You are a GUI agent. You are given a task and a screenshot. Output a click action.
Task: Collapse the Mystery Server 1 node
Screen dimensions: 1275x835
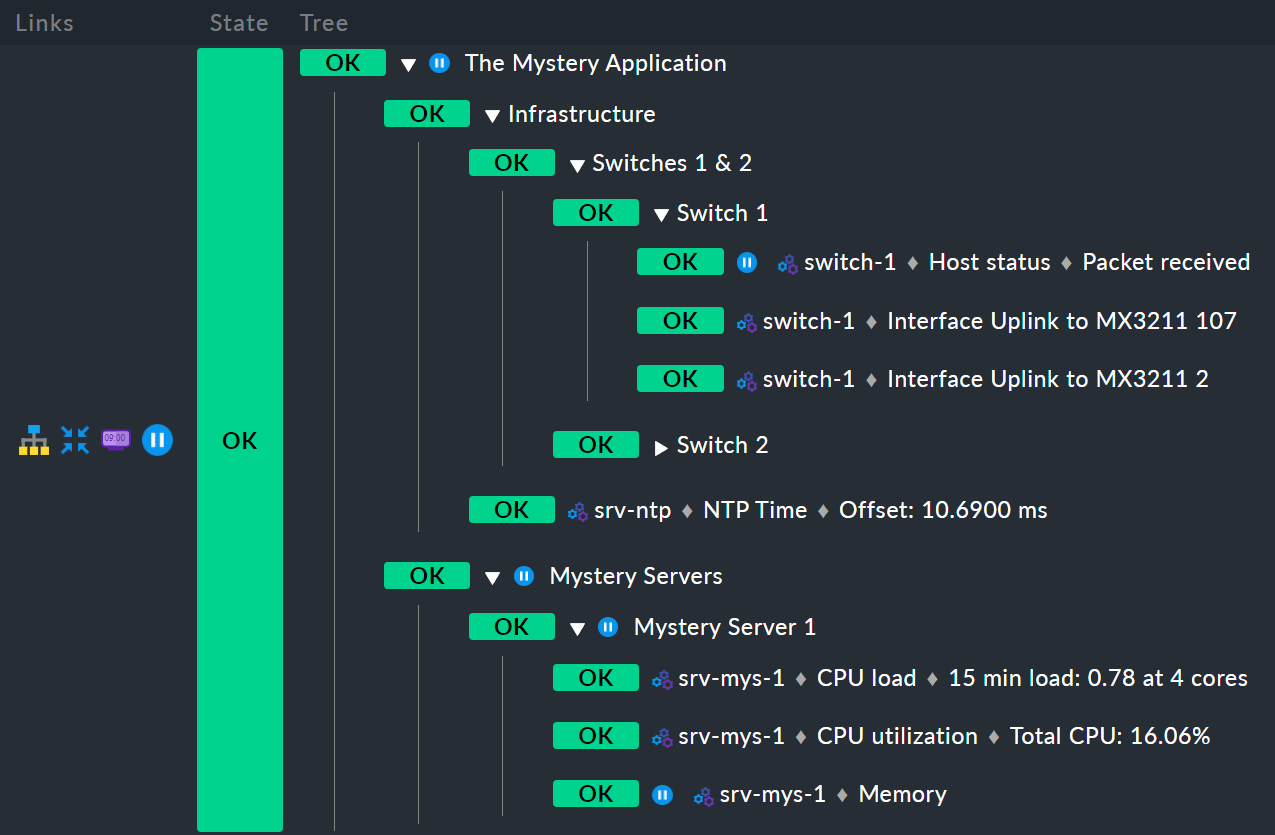point(576,628)
